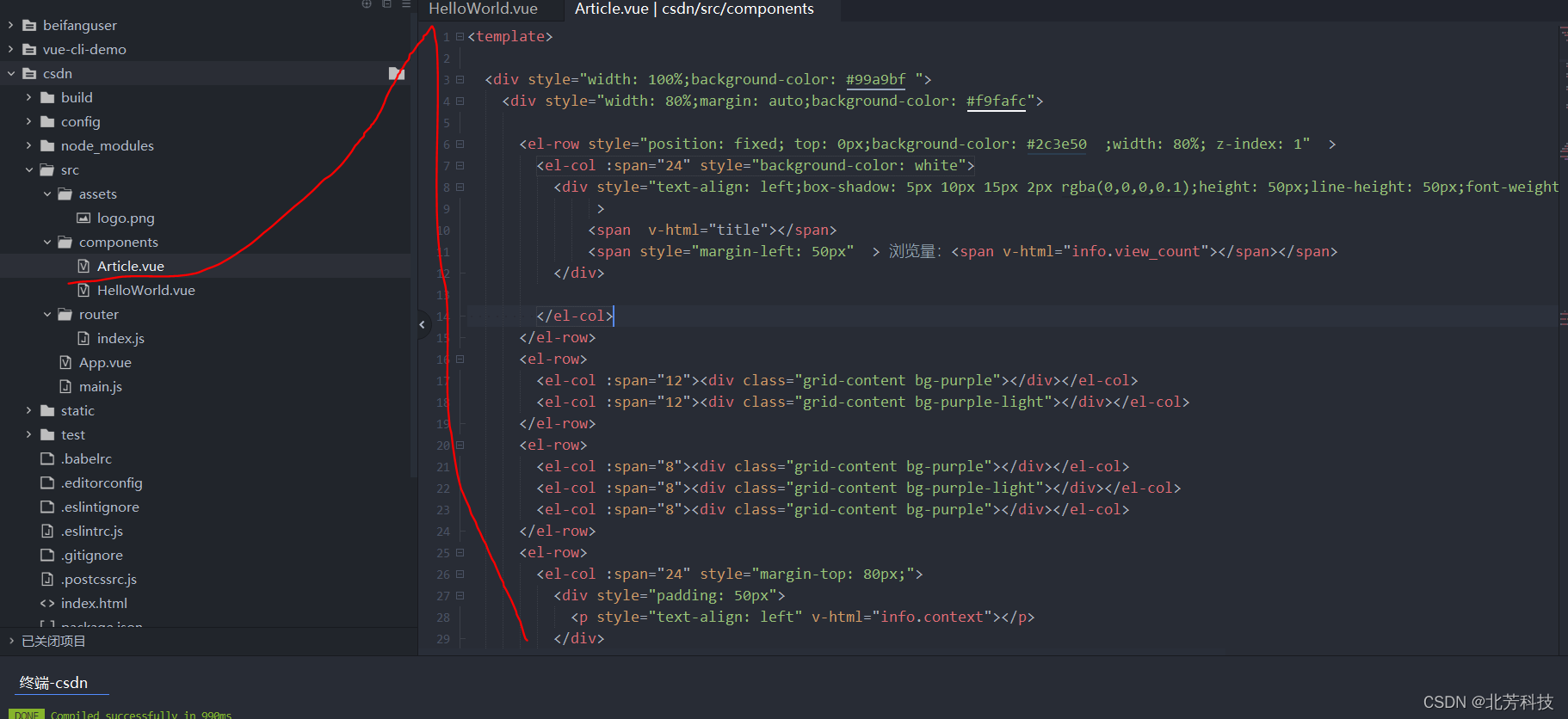Click the .postcssrc.js file icon
The image size is (1568, 719).
(47, 580)
